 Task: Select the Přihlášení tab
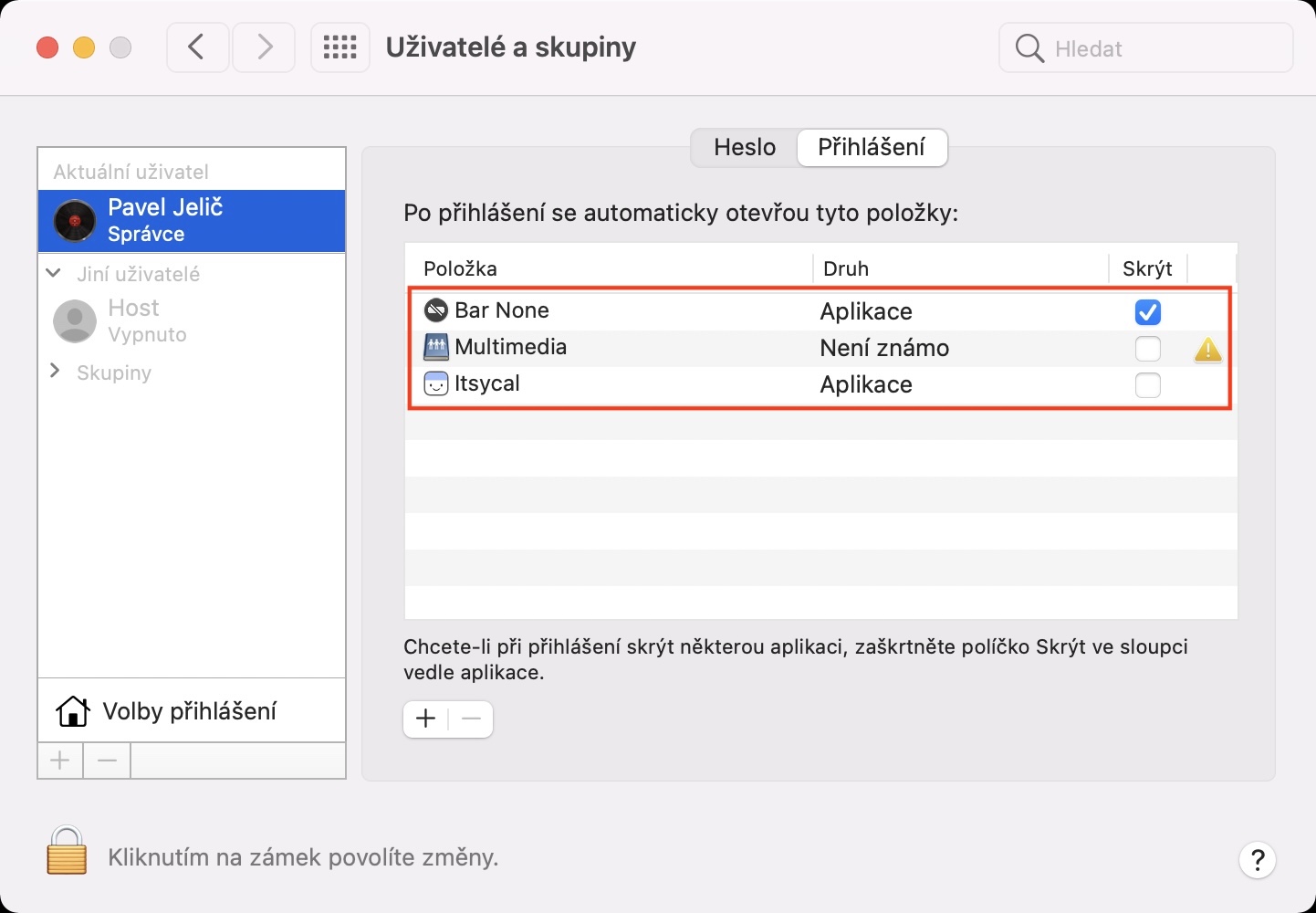click(871, 147)
